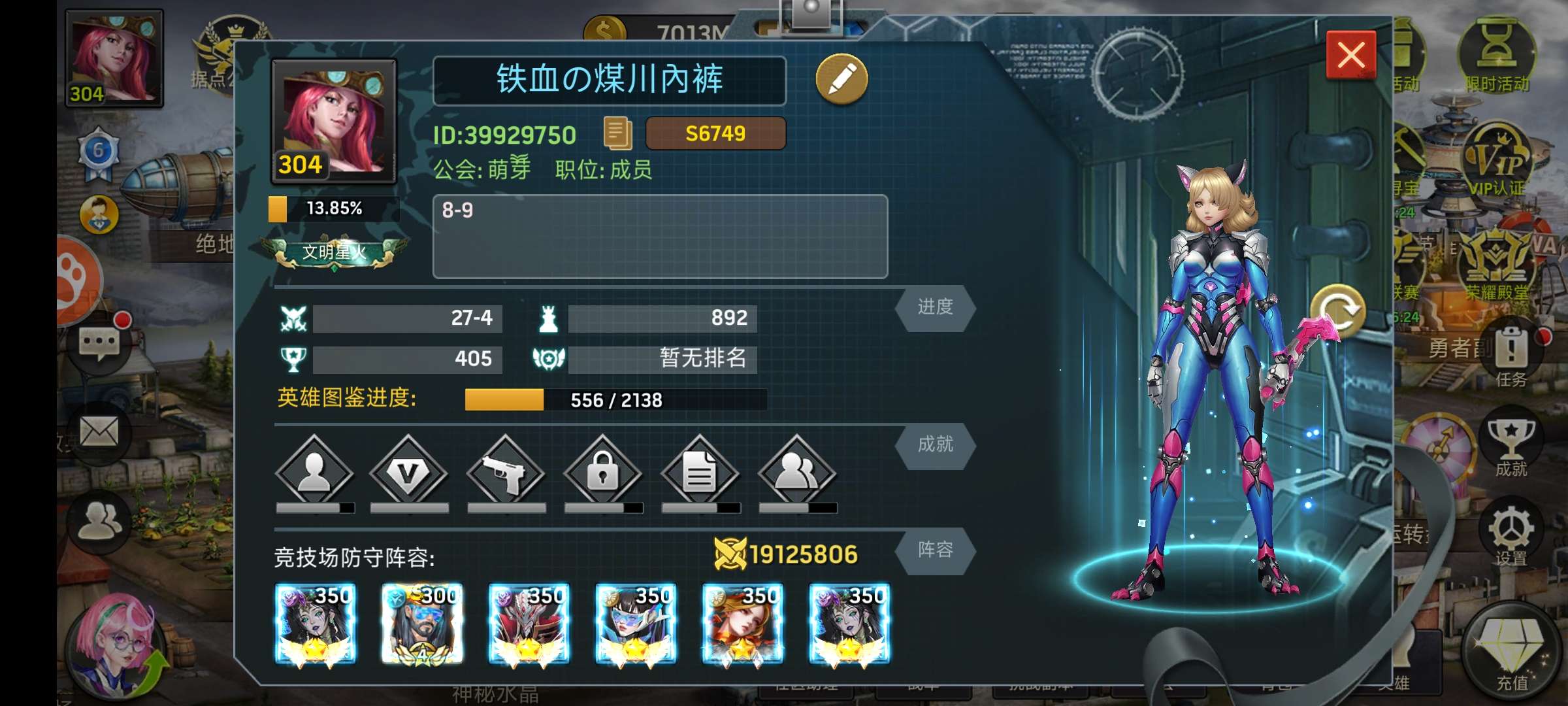Screen dimensions: 1568x706
Task: Open the pistol achievement badge
Action: point(506,473)
